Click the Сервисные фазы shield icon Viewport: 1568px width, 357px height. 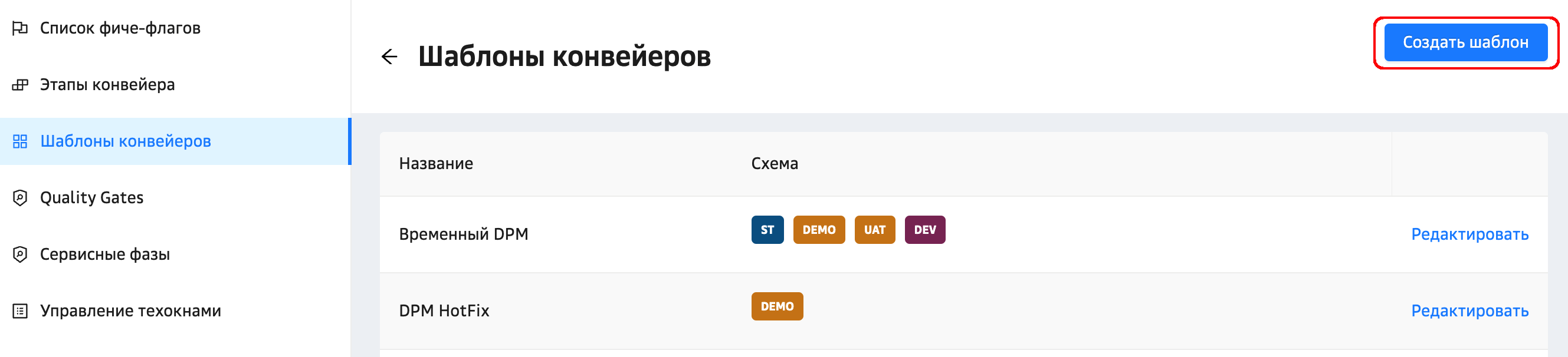20,254
